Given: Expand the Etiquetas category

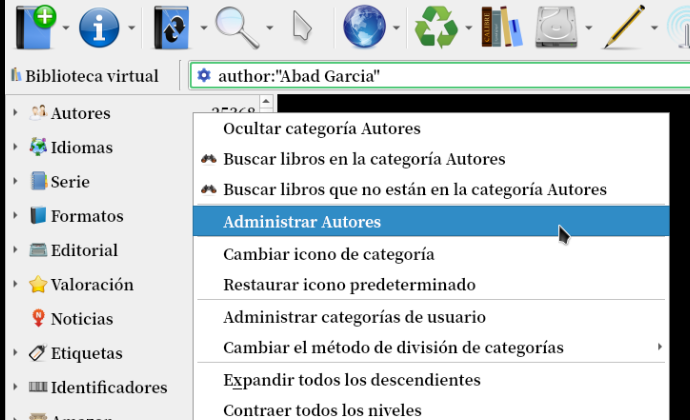Looking at the screenshot, I should coord(15,353).
